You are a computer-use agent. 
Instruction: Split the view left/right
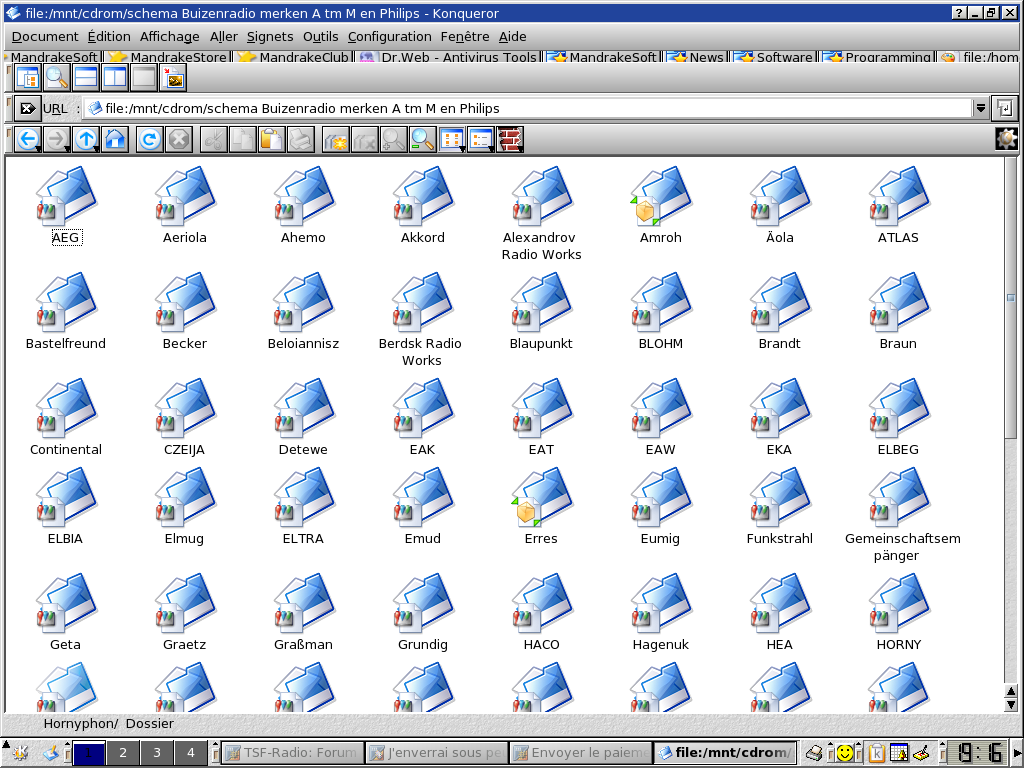115,78
